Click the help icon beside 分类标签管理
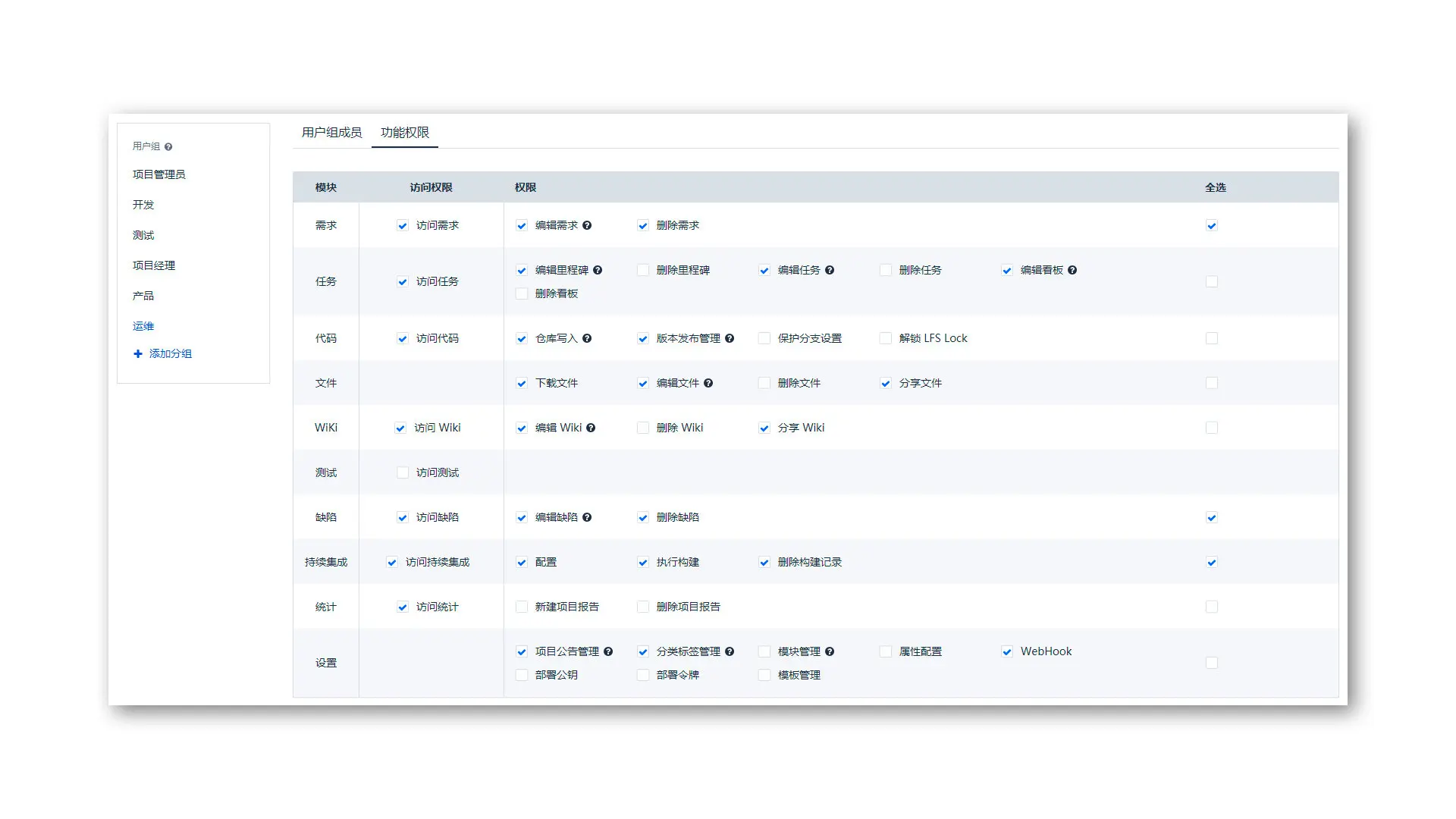Viewport: 1456px width, 819px height. click(x=730, y=651)
